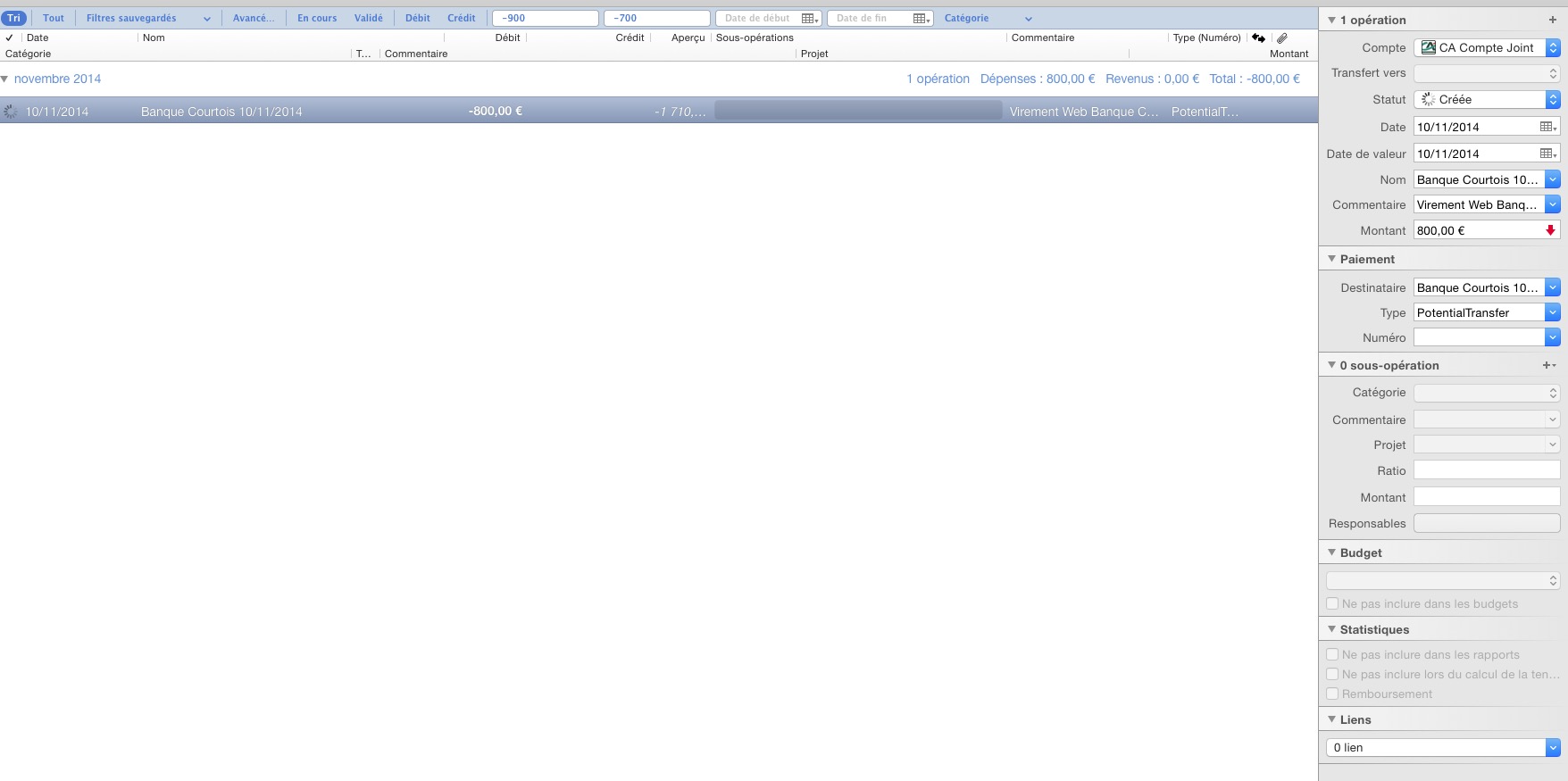The image size is (1568, 781).
Task: Collapse the 0 sous-opération section
Action: (x=1331, y=365)
